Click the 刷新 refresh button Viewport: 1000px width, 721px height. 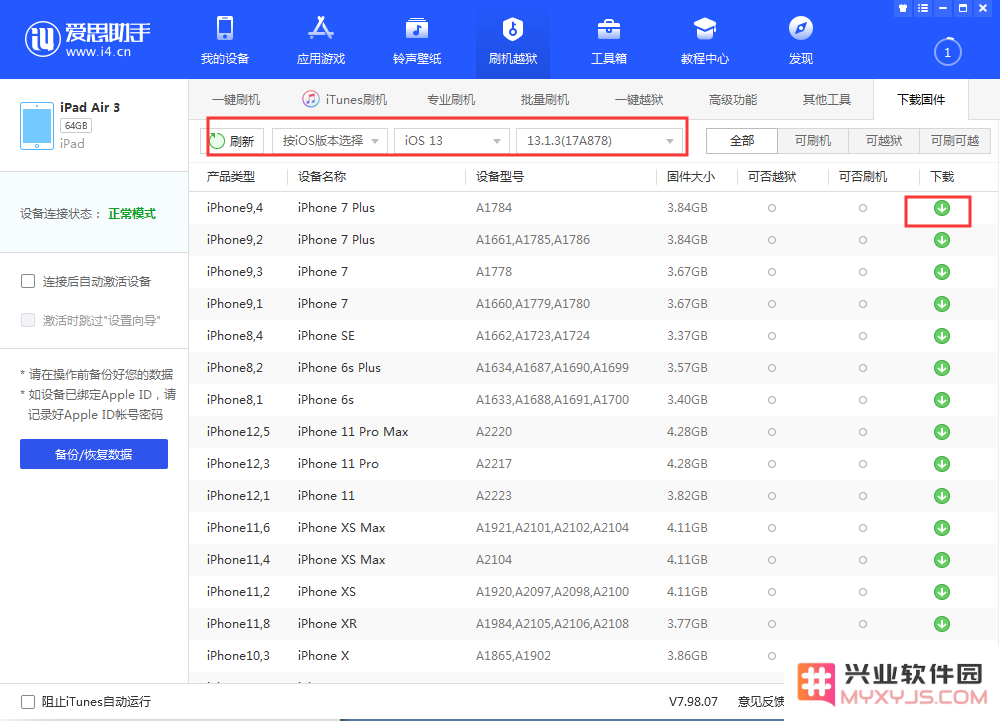click(233, 141)
